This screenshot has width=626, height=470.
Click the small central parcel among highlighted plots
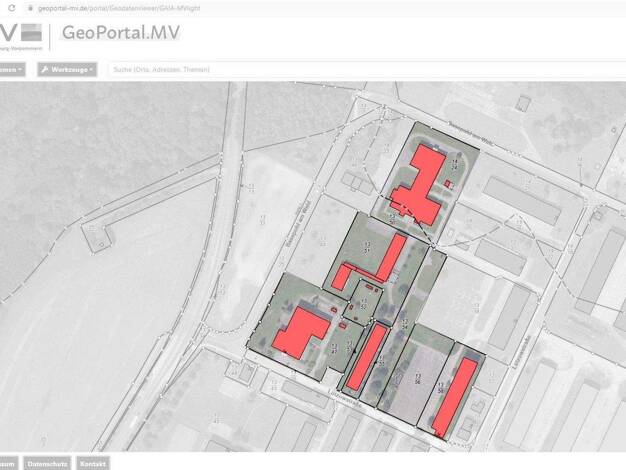(x=362, y=301)
